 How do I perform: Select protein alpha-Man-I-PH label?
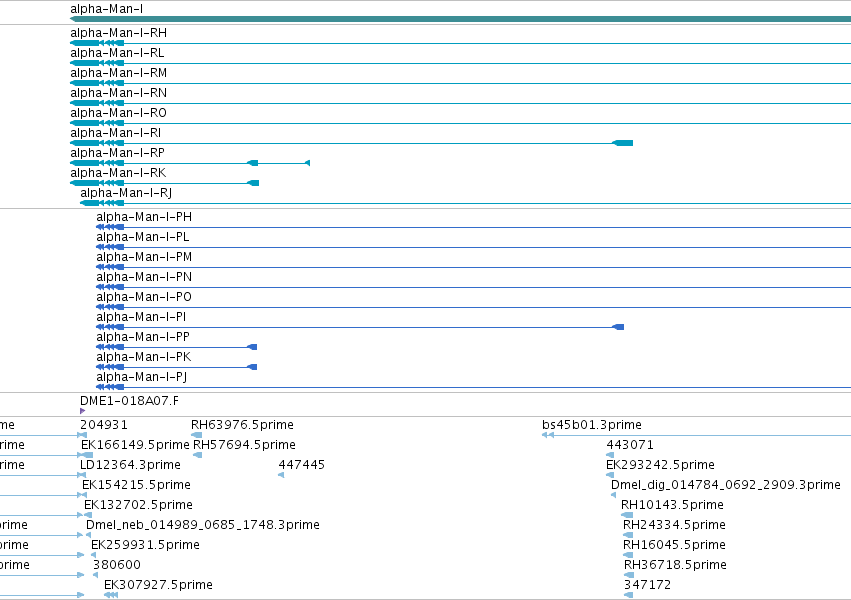144,218
